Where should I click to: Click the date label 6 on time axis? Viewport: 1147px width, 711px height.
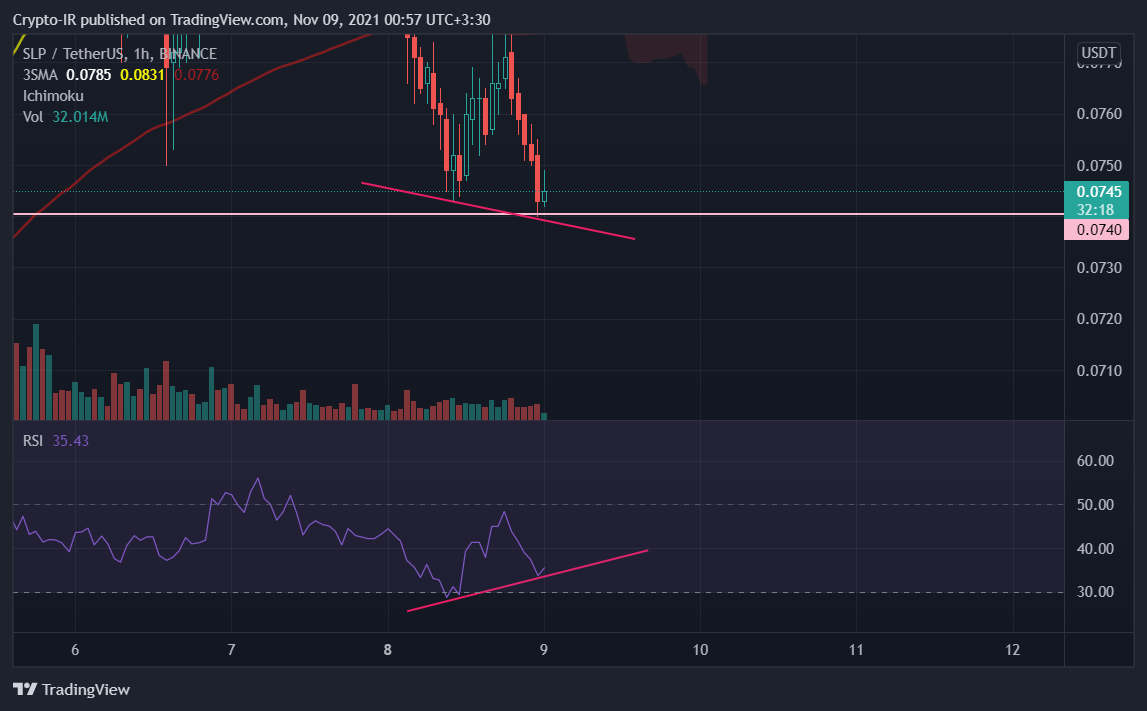tap(75, 650)
